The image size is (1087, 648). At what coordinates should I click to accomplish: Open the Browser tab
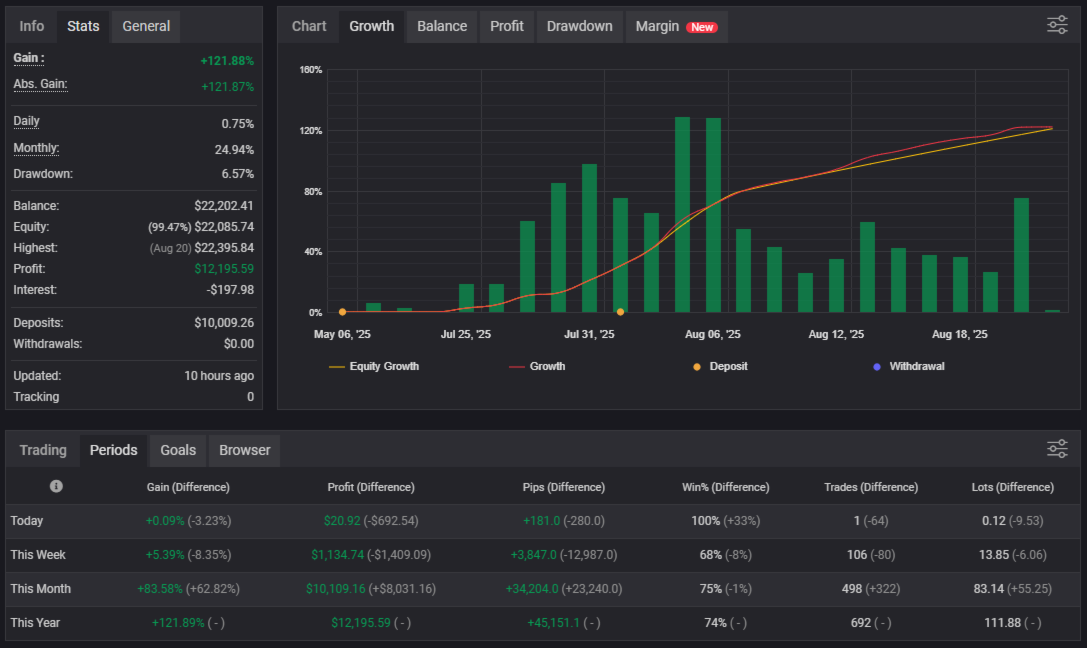pyautogui.click(x=245, y=450)
